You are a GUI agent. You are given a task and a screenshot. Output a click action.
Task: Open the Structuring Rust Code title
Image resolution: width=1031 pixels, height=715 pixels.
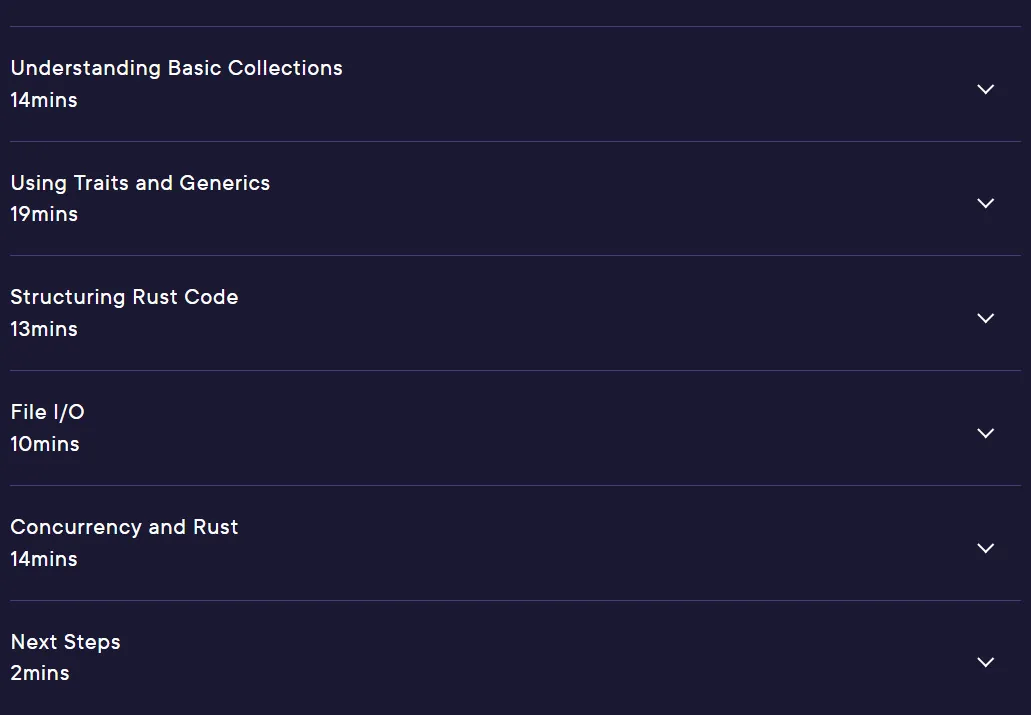click(x=124, y=297)
